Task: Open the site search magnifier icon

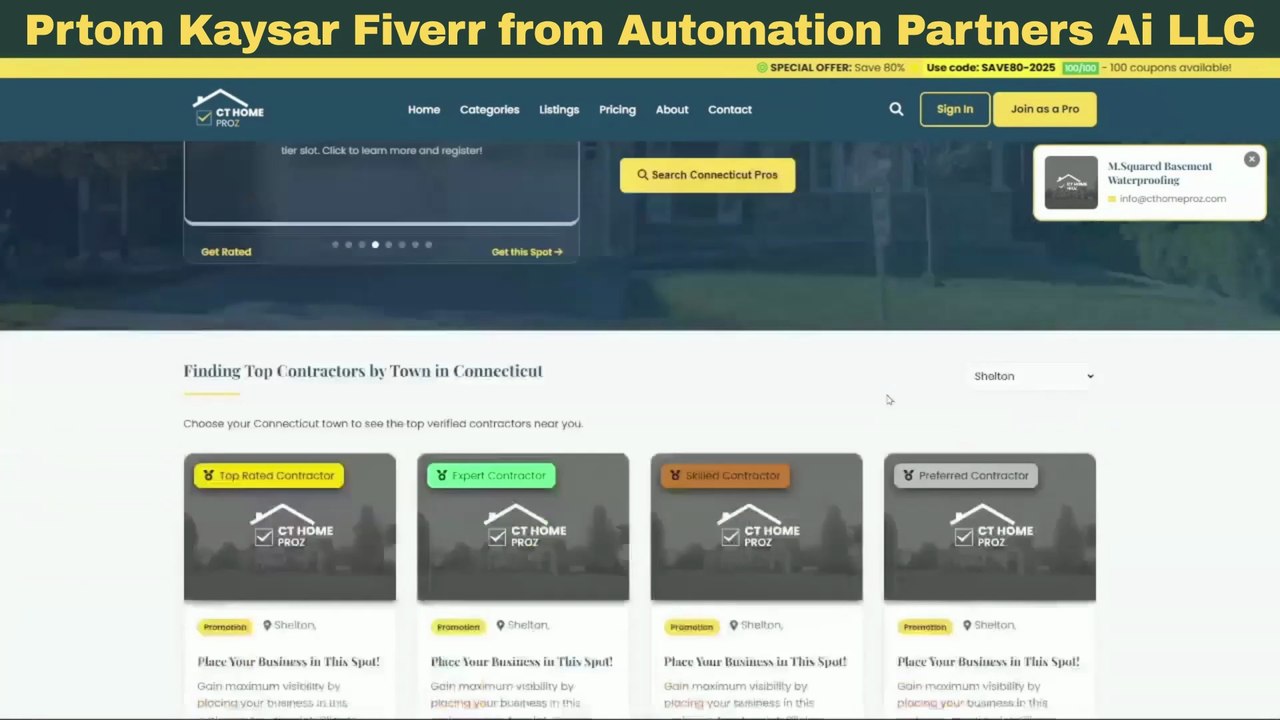Action: (896, 109)
